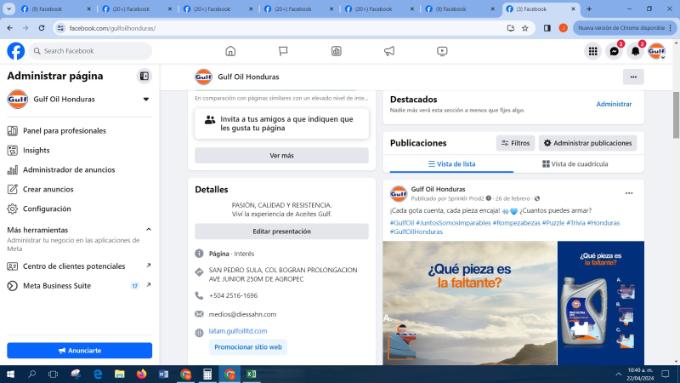The image size is (680, 383).
Task: Open the post options three-dots menu
Action: point(629,193)
